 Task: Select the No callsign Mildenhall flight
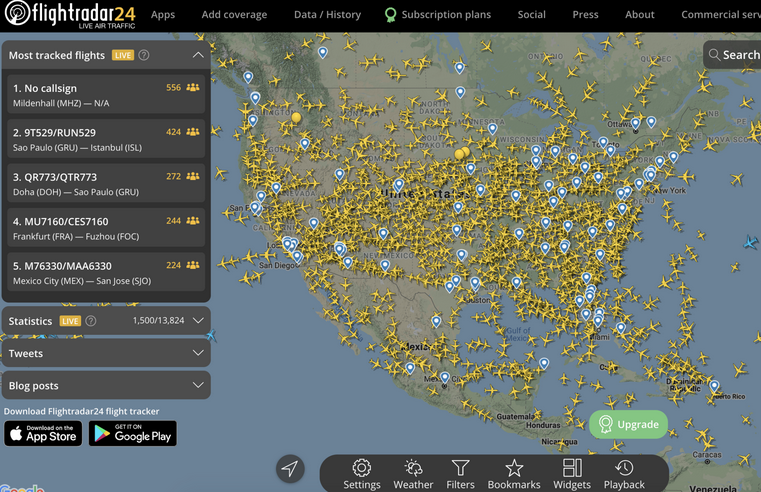106,95
